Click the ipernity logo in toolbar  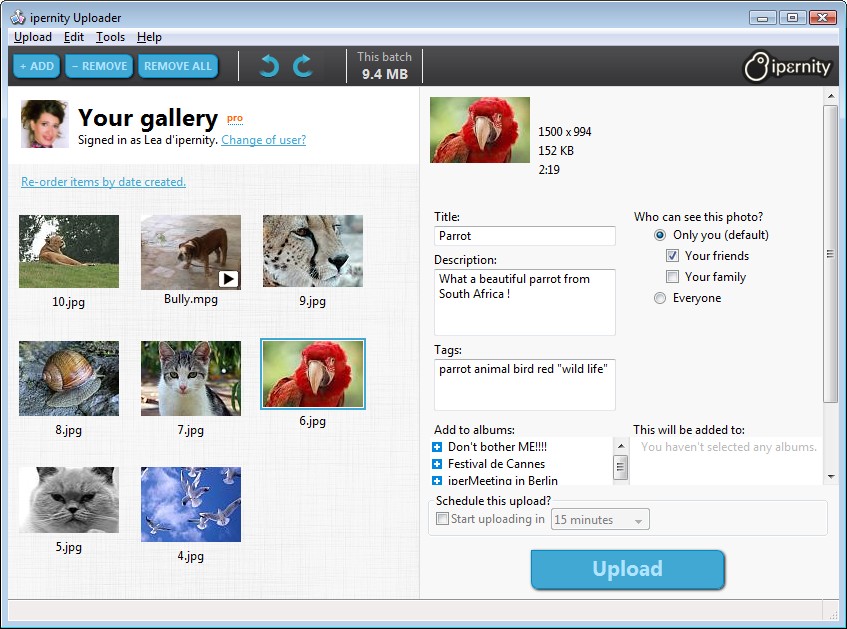(x=788, y=66)
